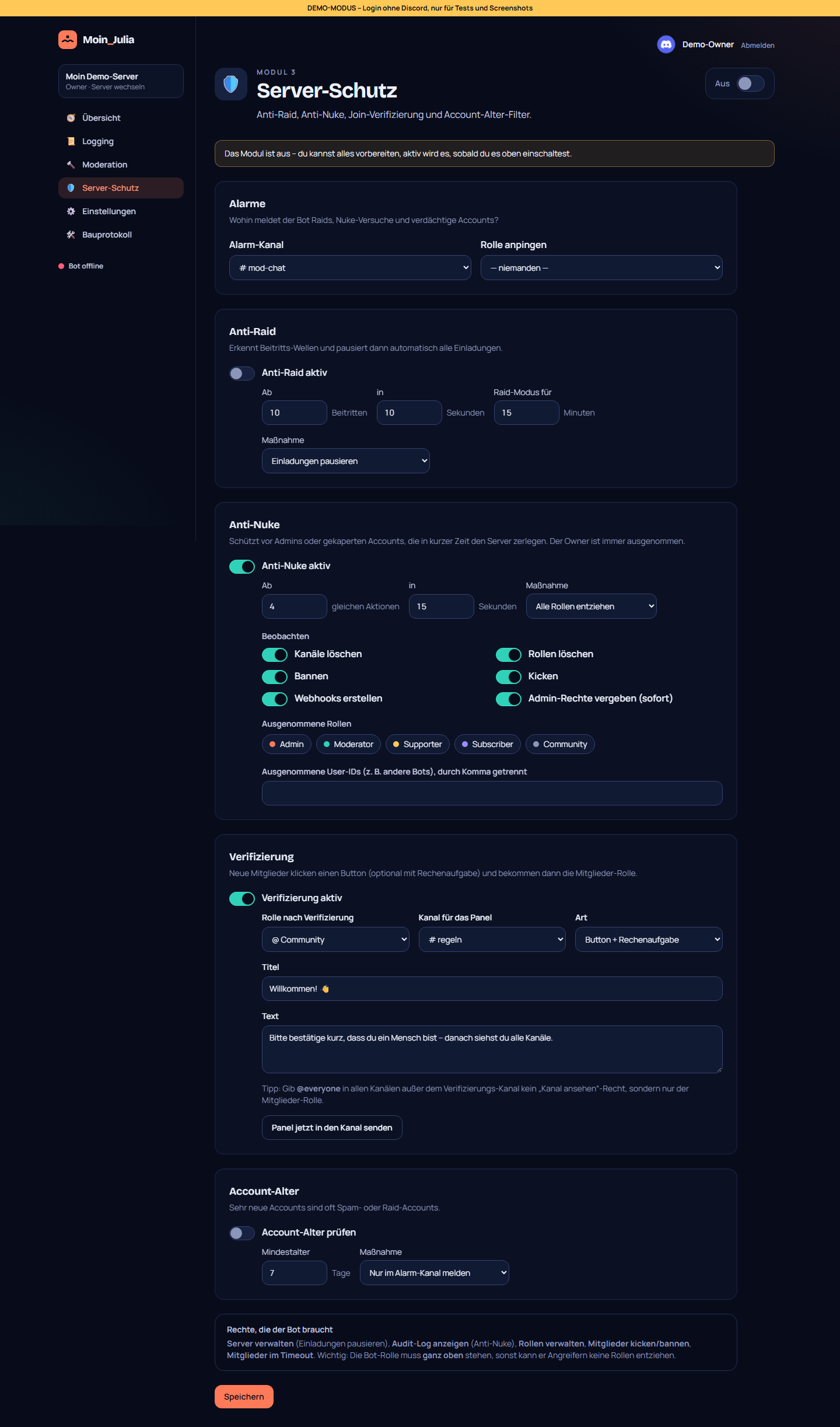Open Anti-Raid Maßnahme dropdown

[x=346, y=461]
